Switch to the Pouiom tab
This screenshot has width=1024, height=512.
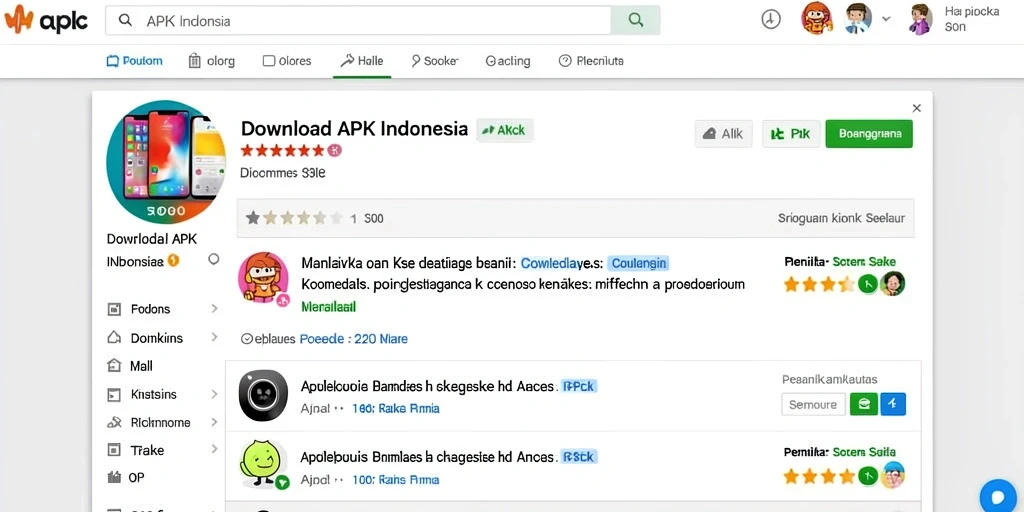click(135, 61)
